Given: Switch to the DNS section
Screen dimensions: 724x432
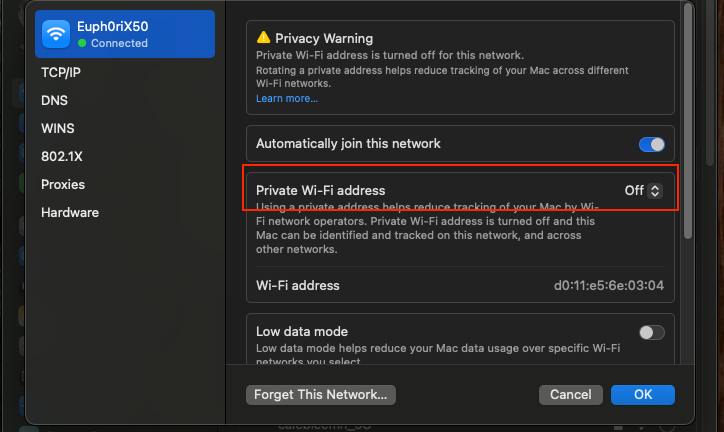Looking at the screenshot, I should pos(54,101).
